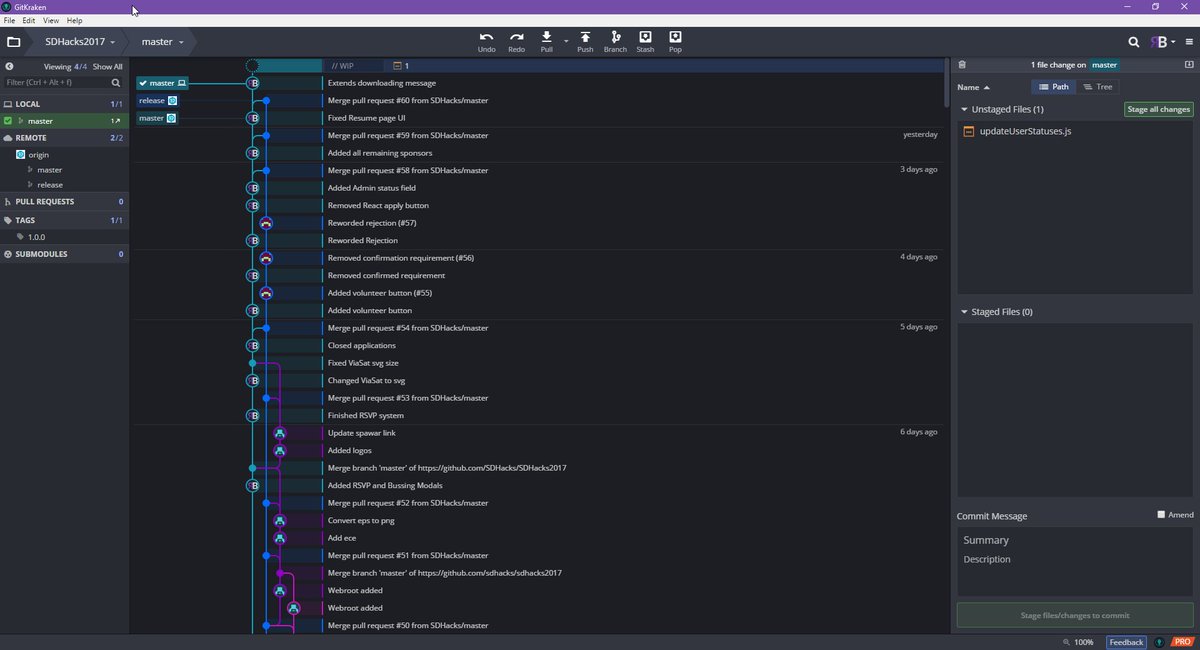The image size is (1200, 650).
Task: Click the release branch label in graph
Action: click(158, 101)
